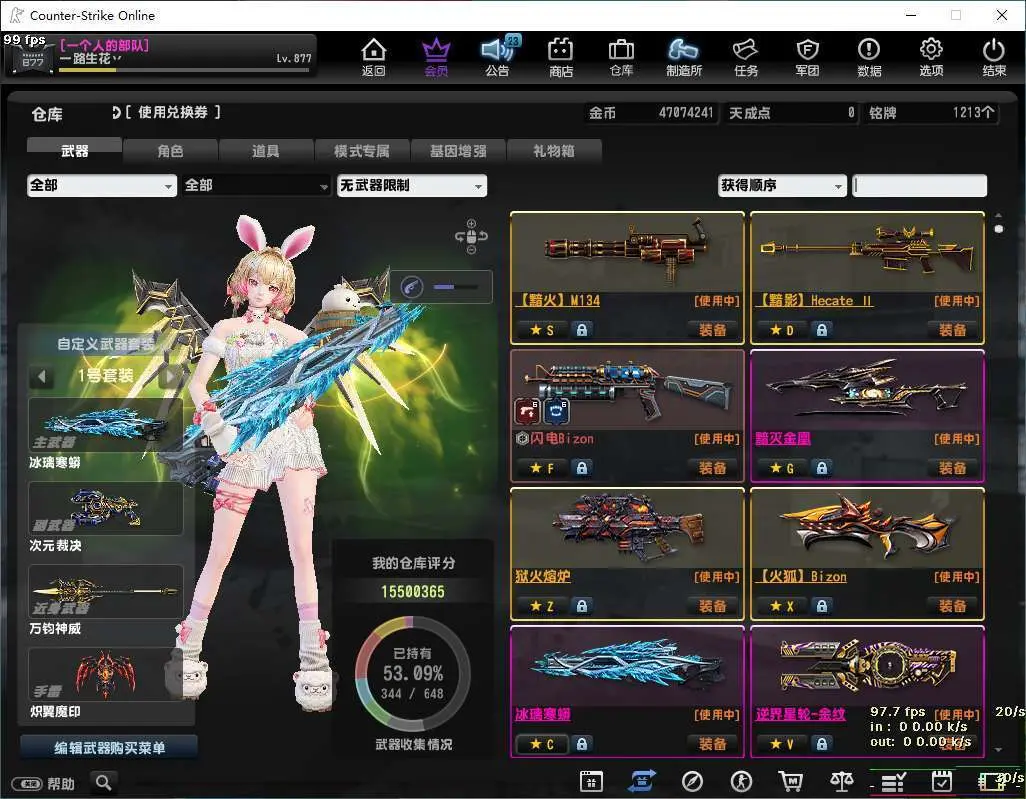Click the weapon list scroll-down arrow
This screenshot has height=799, width=1026.
(x=998, y=750)
